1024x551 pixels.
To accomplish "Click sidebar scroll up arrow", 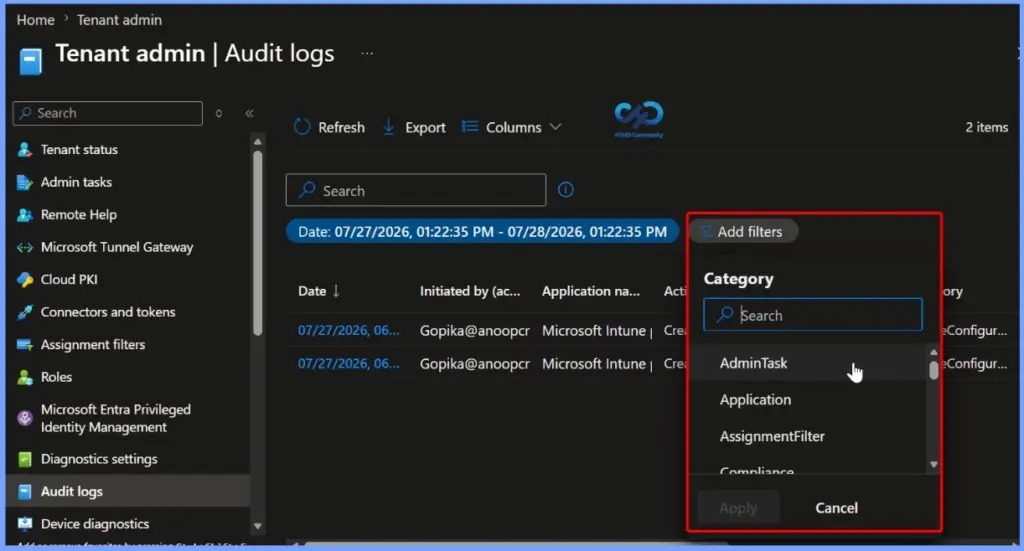I will (x=258, y=142).
